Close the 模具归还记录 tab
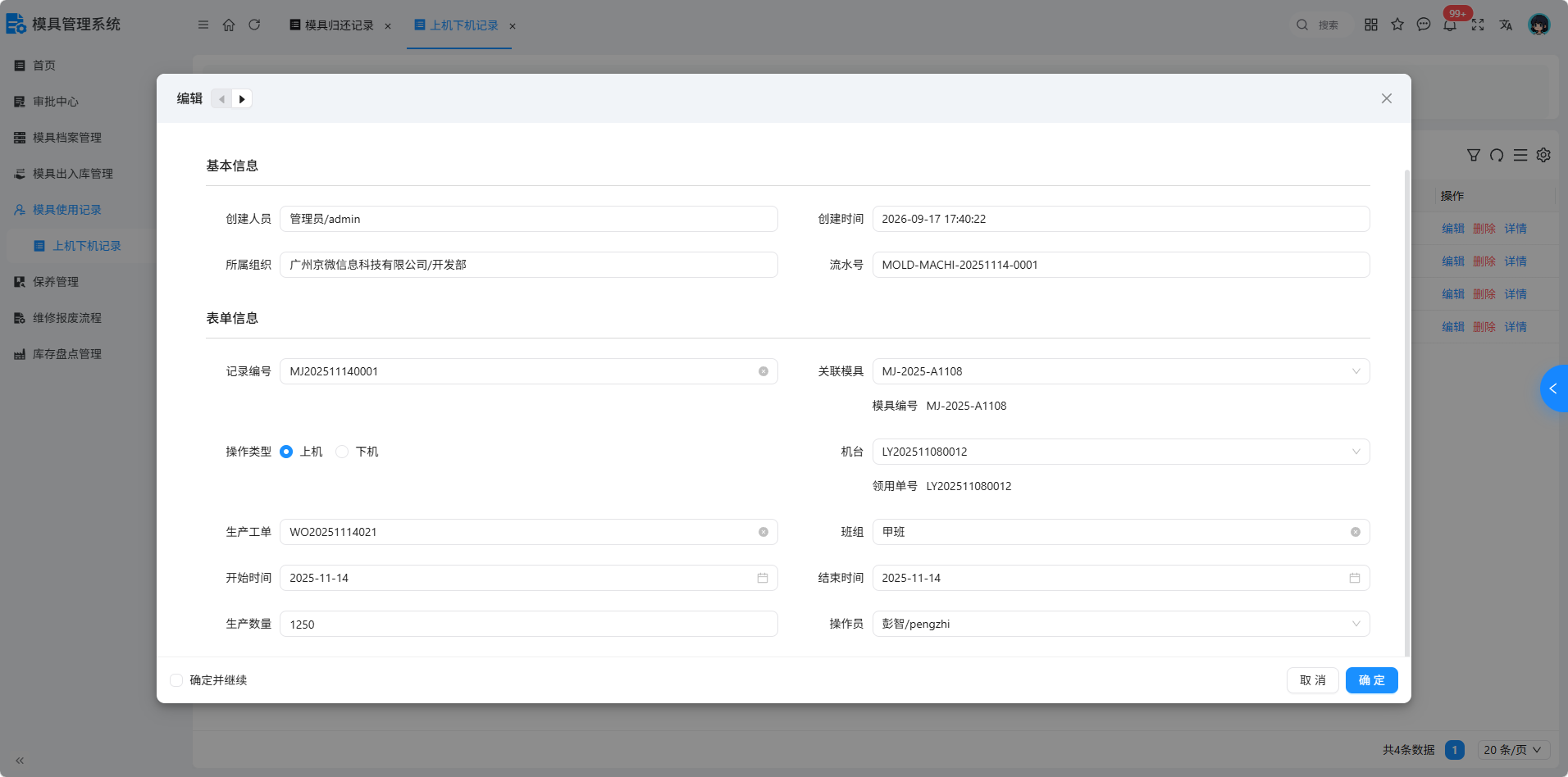1568x777 pixels. [x=388, y=26]
